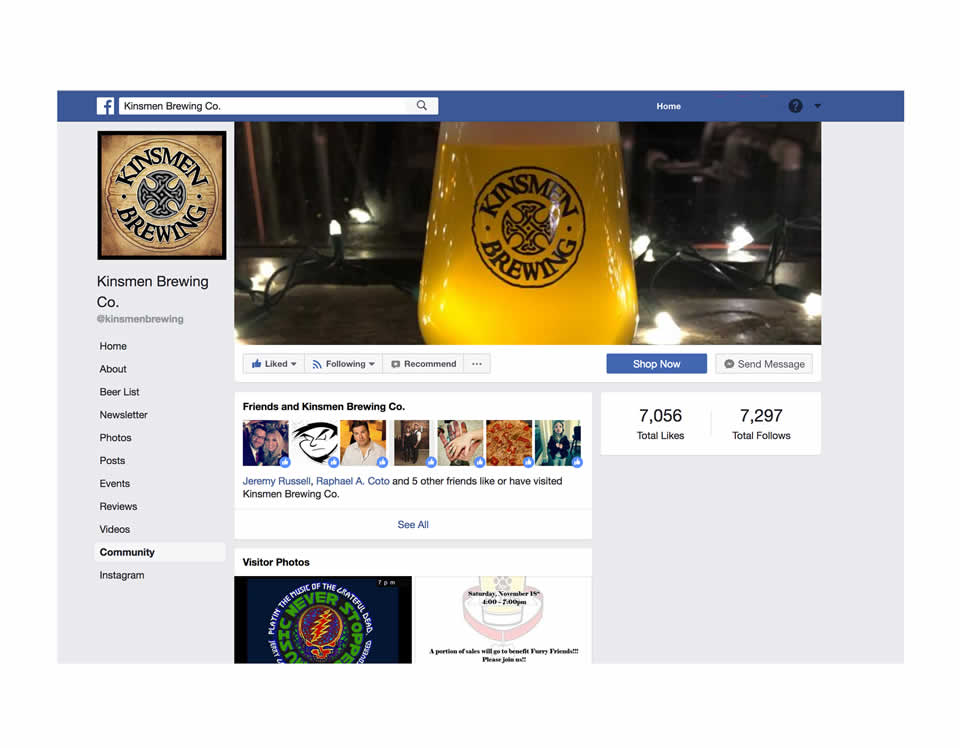This screenshot has height=748, width=960.
Task: Open the cartoon face friend thumbnail
Action: tap(314, 443)
